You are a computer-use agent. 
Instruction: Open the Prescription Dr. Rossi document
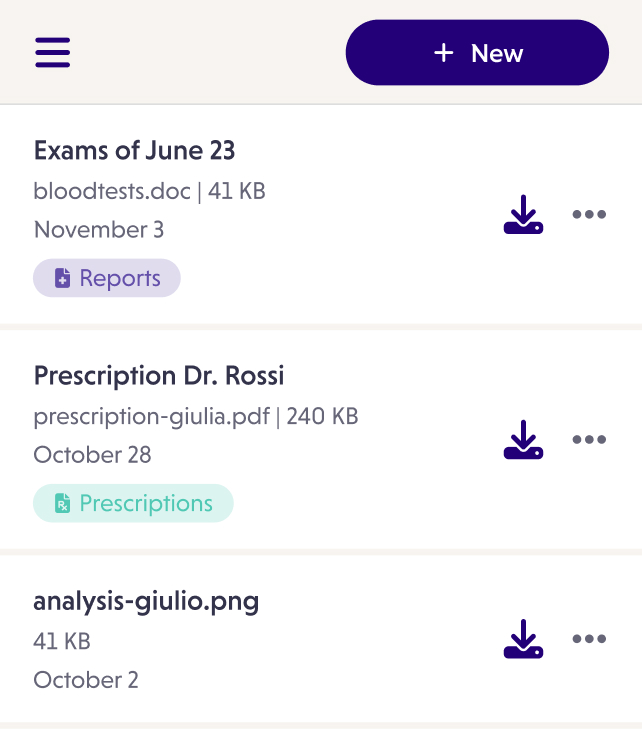[x=159, y=376]
